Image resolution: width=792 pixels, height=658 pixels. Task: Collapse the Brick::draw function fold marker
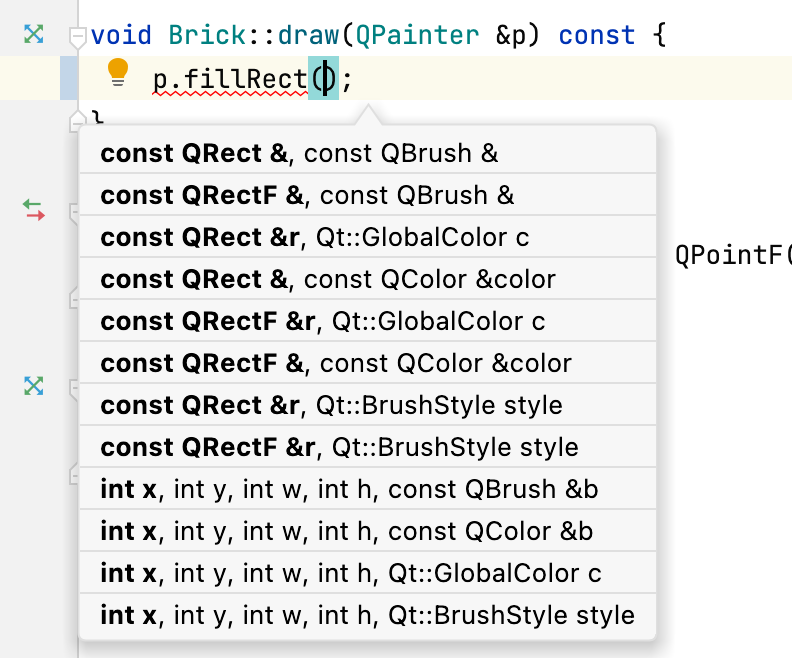77,36
